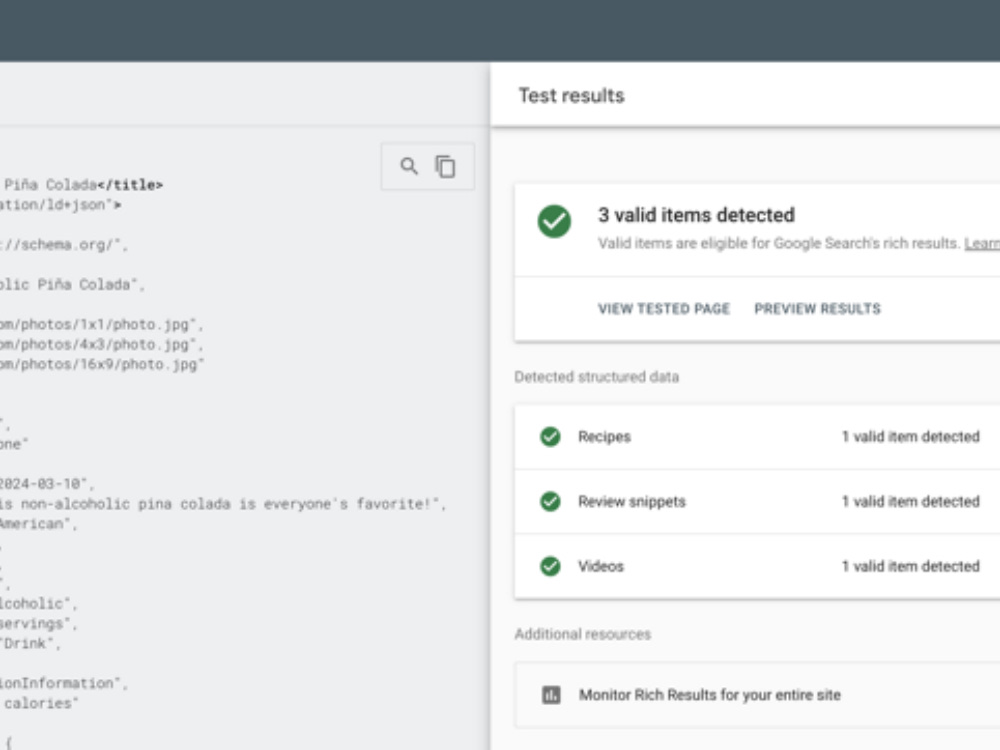The image size is (1000, 750).
Task: Select the 'lic Piña Colada' name code line
Action: (72, 284)
